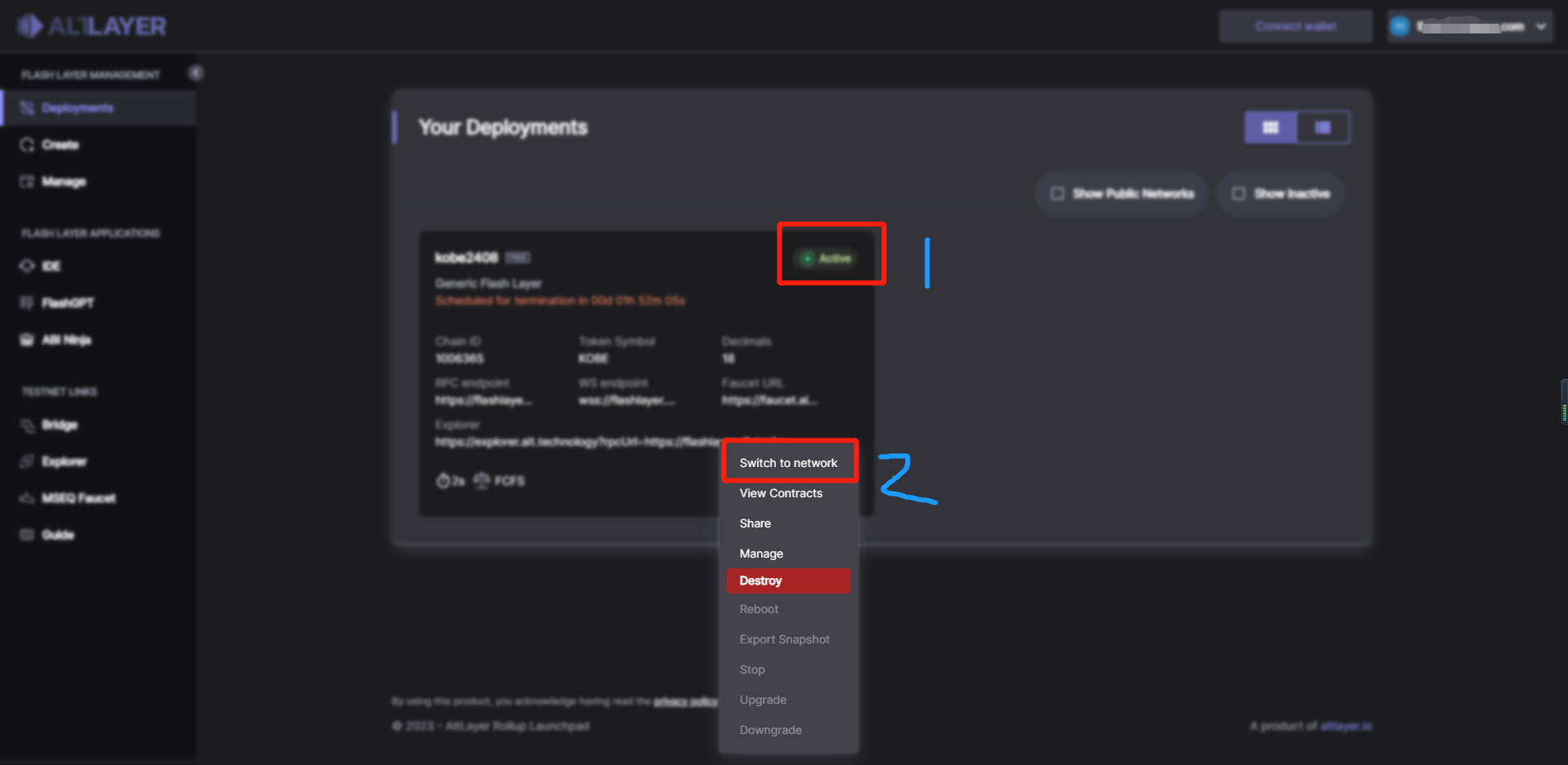Open the Bridge testnet link
This screenshot has width=1568, height=765.
tap(59, 425)
